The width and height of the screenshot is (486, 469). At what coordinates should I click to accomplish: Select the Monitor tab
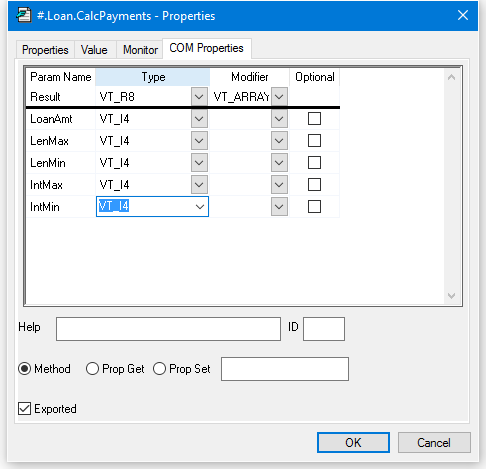140,50
